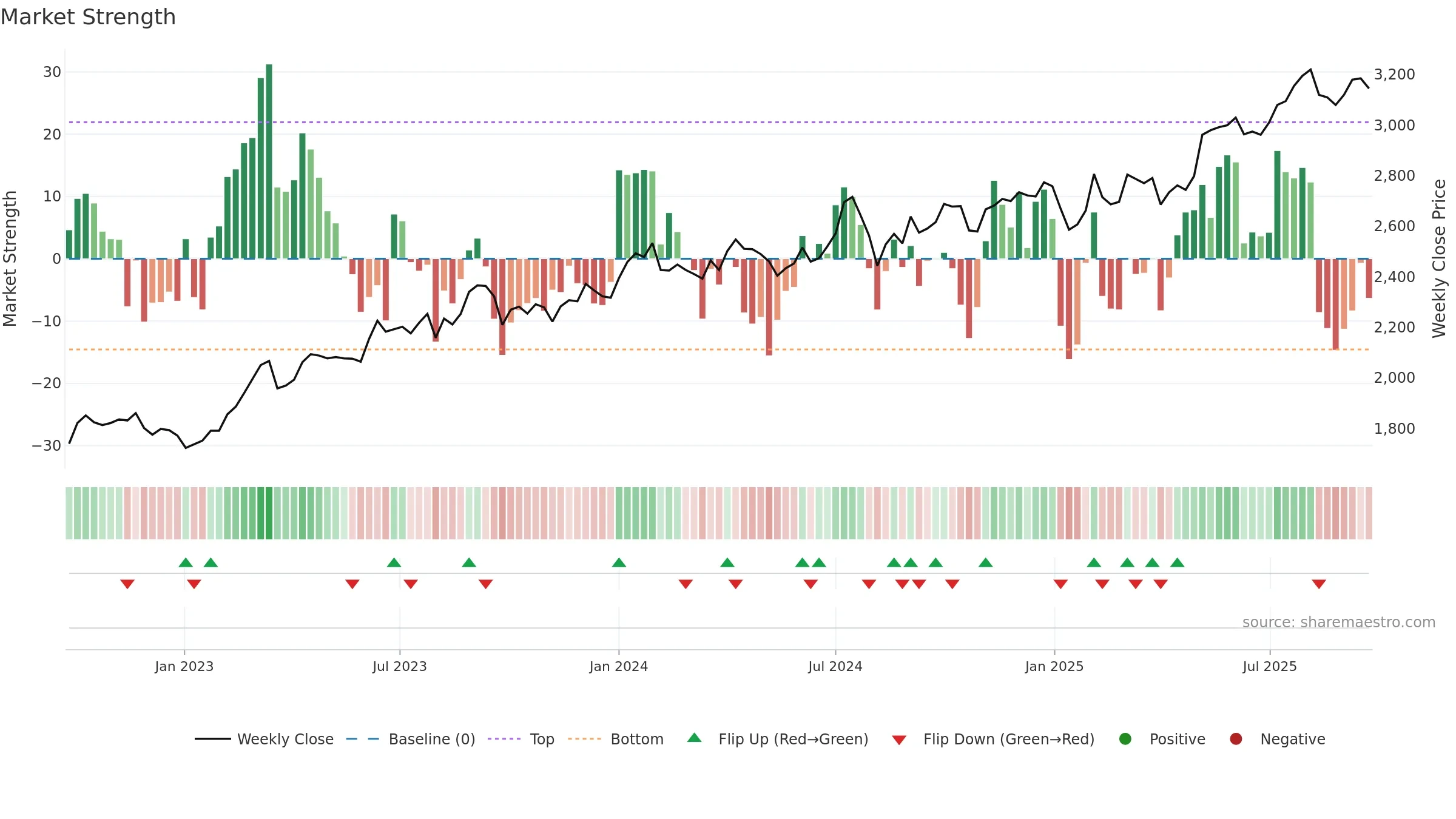Click the 'Market Strength' chart title
Screen dimensions: 1456x819
(88, 17)
